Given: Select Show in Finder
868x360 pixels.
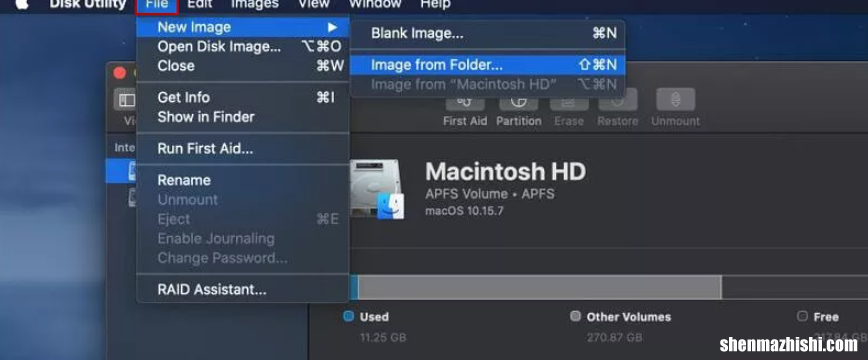Looking at the screenshot, I should [x=243, y=117].
